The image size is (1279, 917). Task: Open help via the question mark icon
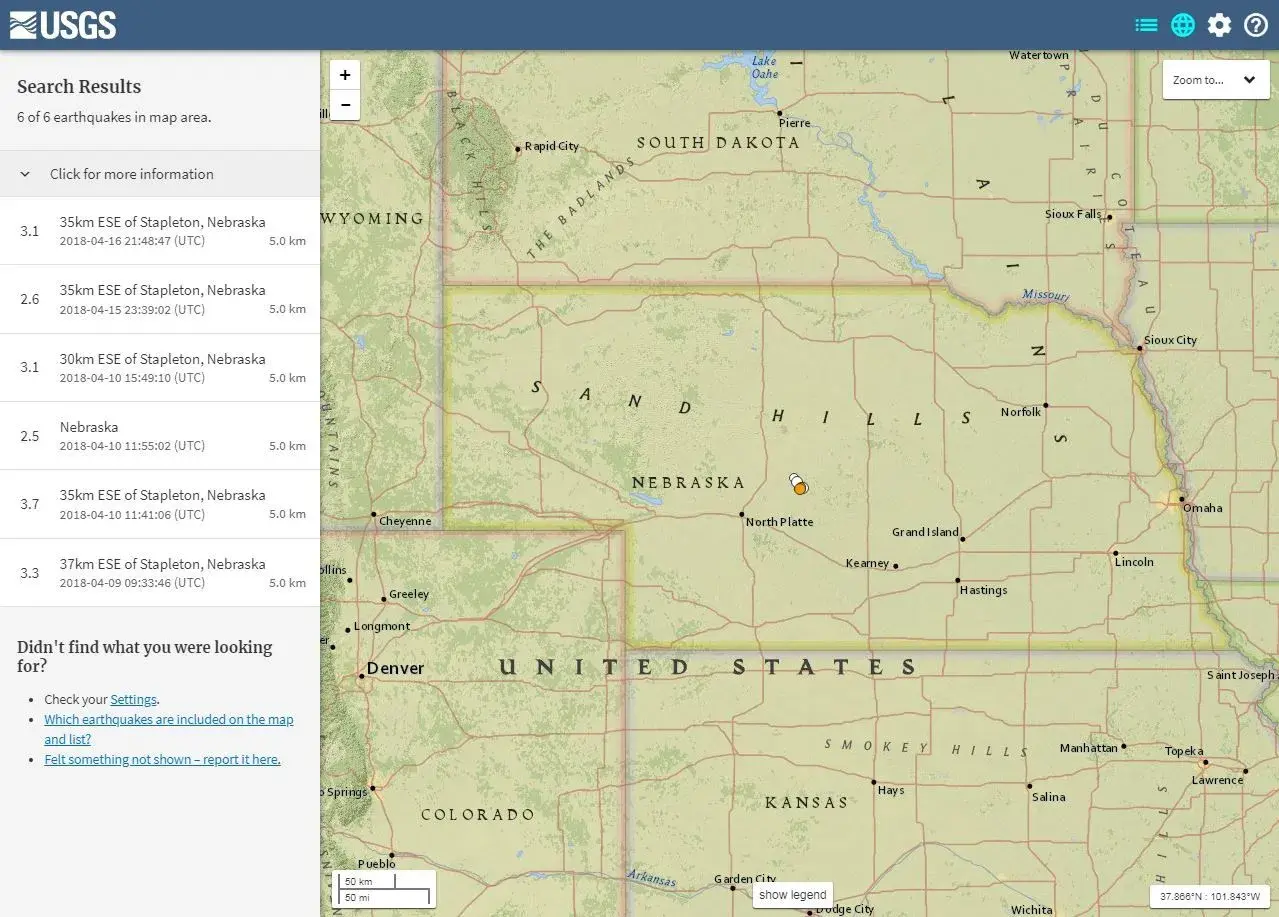coord(1256,24)
